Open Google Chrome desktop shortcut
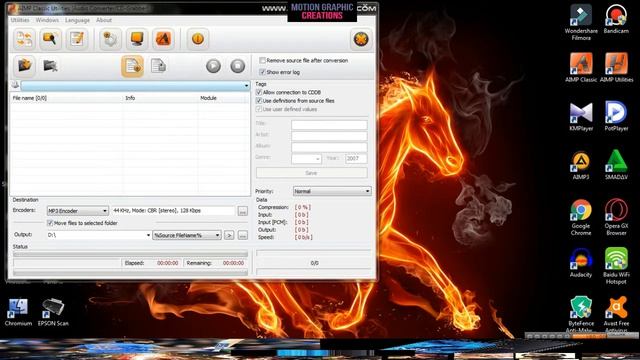The height and width of the screenshot is (360, 640). 581,217
